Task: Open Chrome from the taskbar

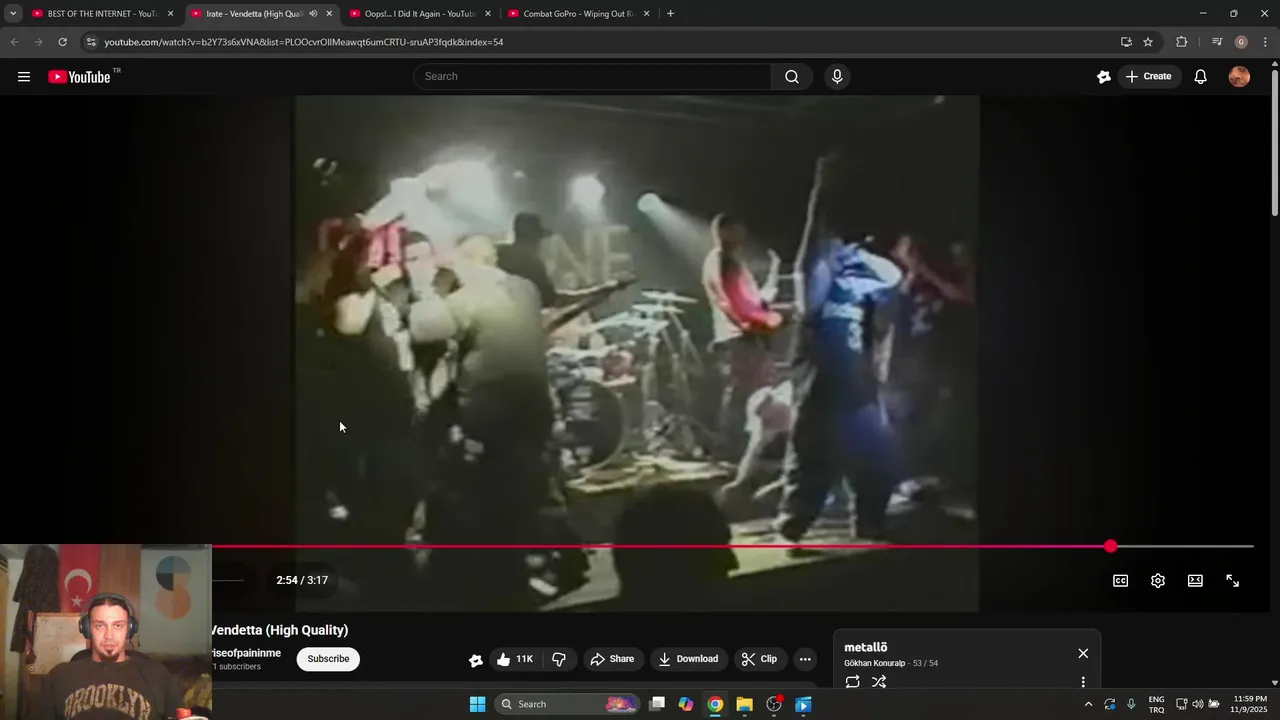Action: [715, 704]
